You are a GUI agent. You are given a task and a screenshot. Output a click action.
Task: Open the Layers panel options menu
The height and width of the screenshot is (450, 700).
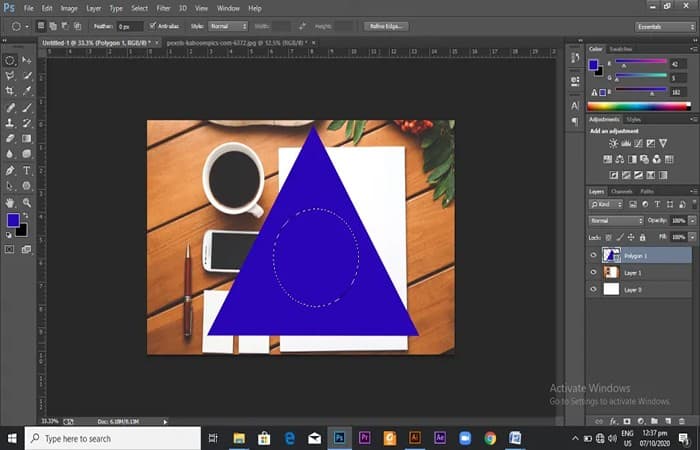(x=694, y=192)
